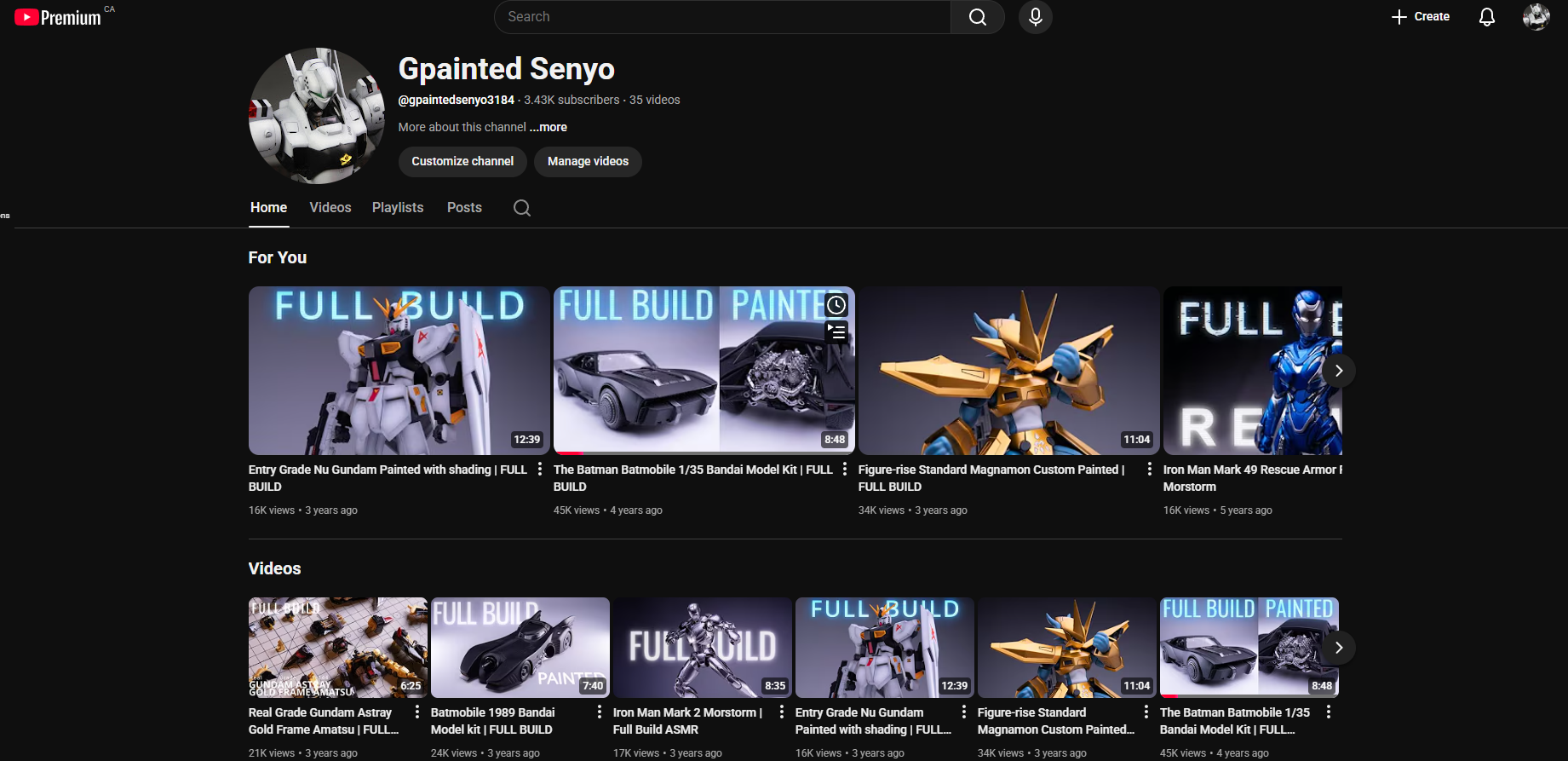Expand channel description with ...more
1568x761 pixels.
click(549, 127)
